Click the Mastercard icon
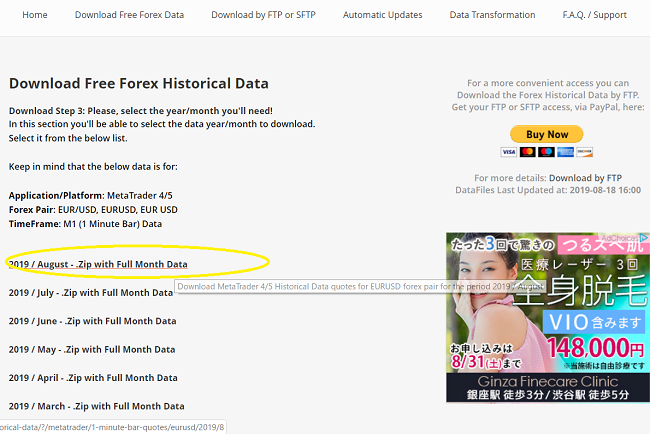The height and width of the screenshot is (434, 650). [527, 152]
